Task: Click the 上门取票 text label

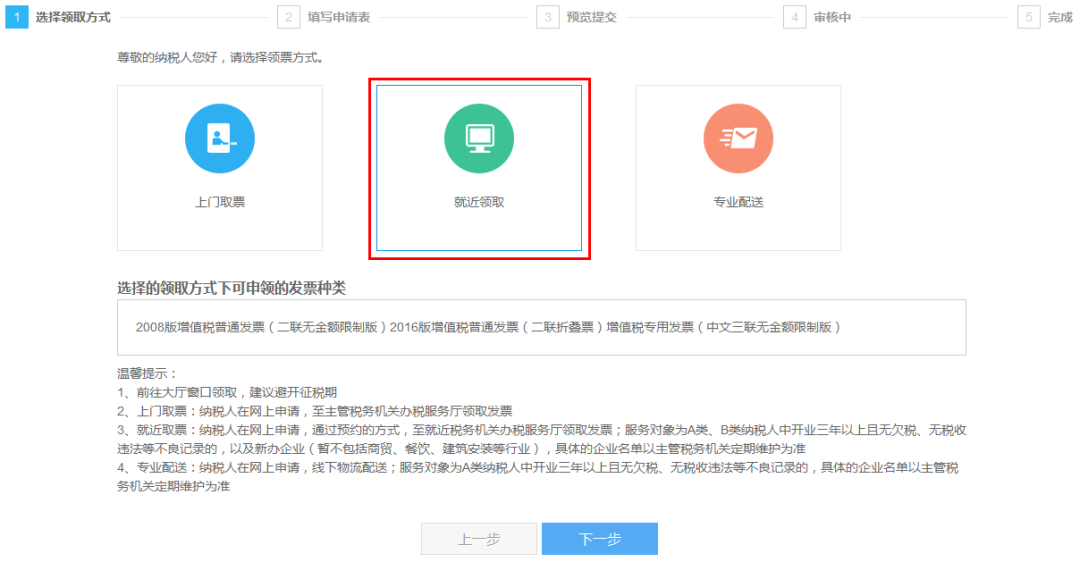Action: [220, 202]
